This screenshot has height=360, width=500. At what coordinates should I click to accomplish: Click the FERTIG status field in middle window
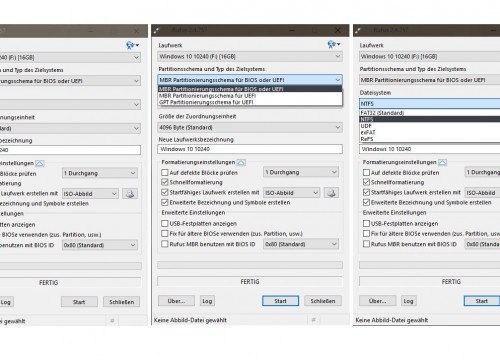click(x=250, y=282)
